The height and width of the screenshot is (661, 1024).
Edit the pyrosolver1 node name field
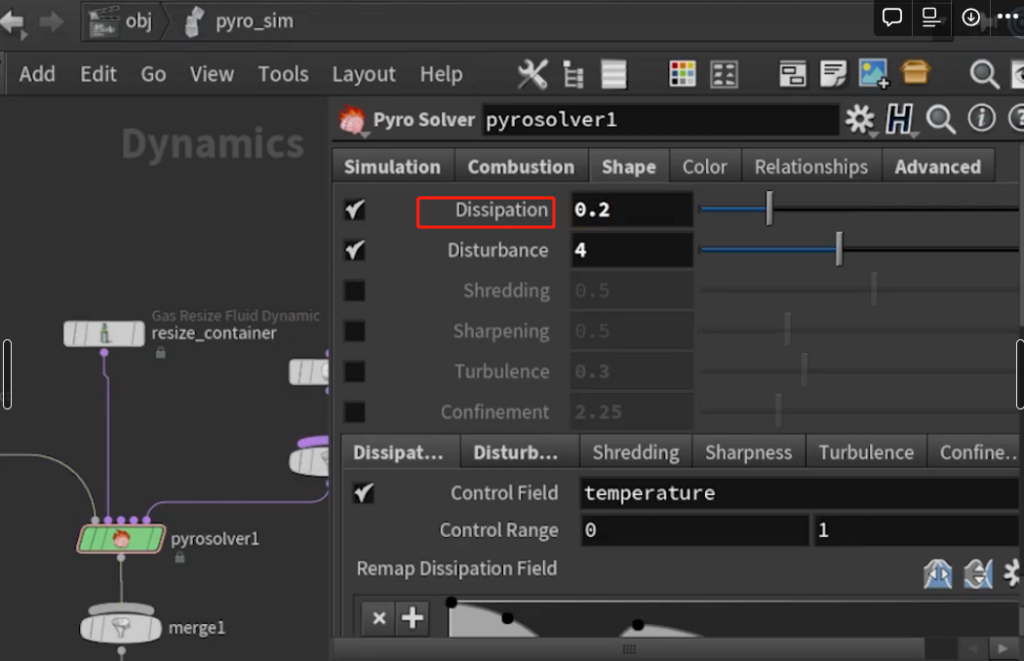(x=660, y=120)
